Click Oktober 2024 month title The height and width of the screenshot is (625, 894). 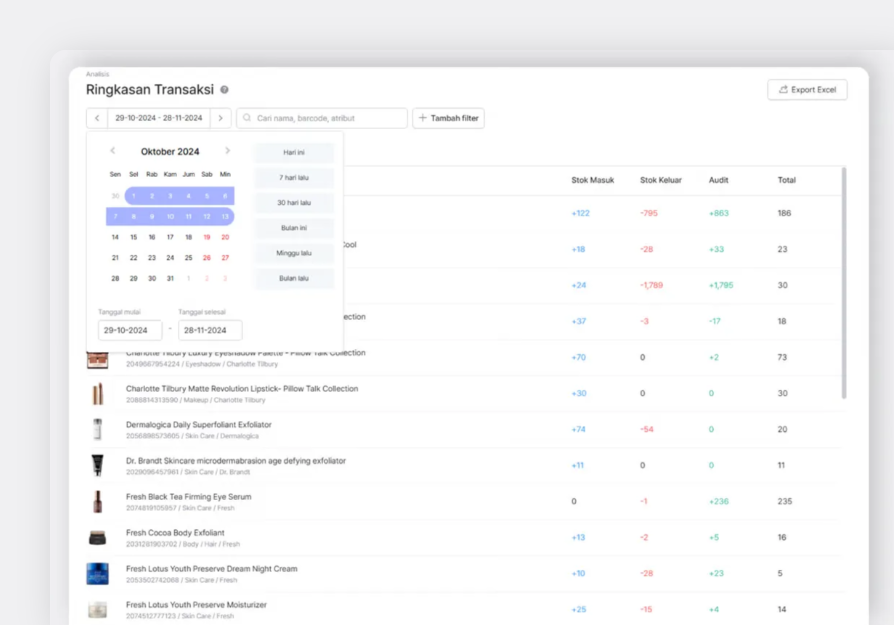click(170, 151)
